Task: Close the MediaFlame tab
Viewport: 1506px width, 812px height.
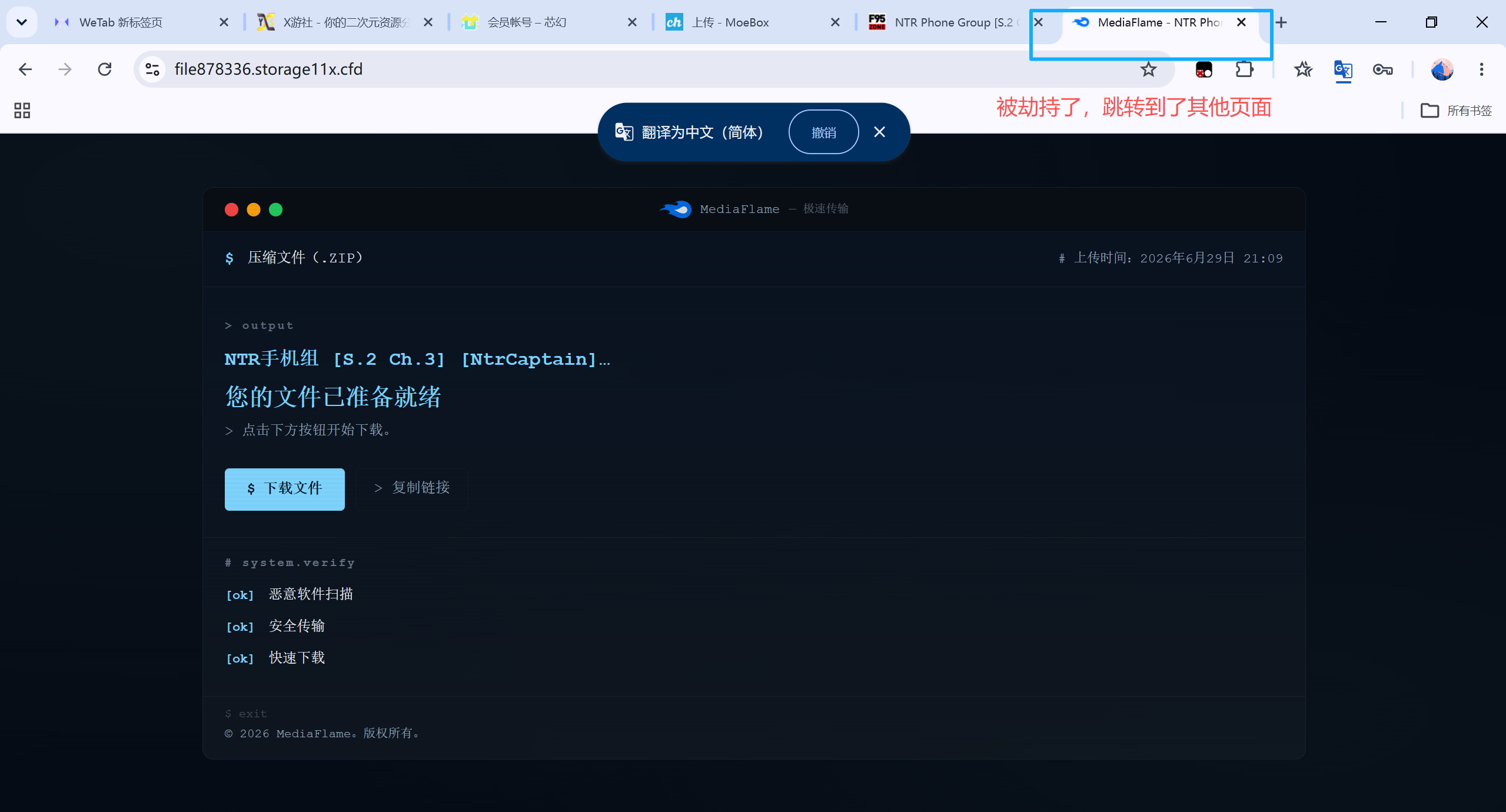Action: (x=1241, y=22)
